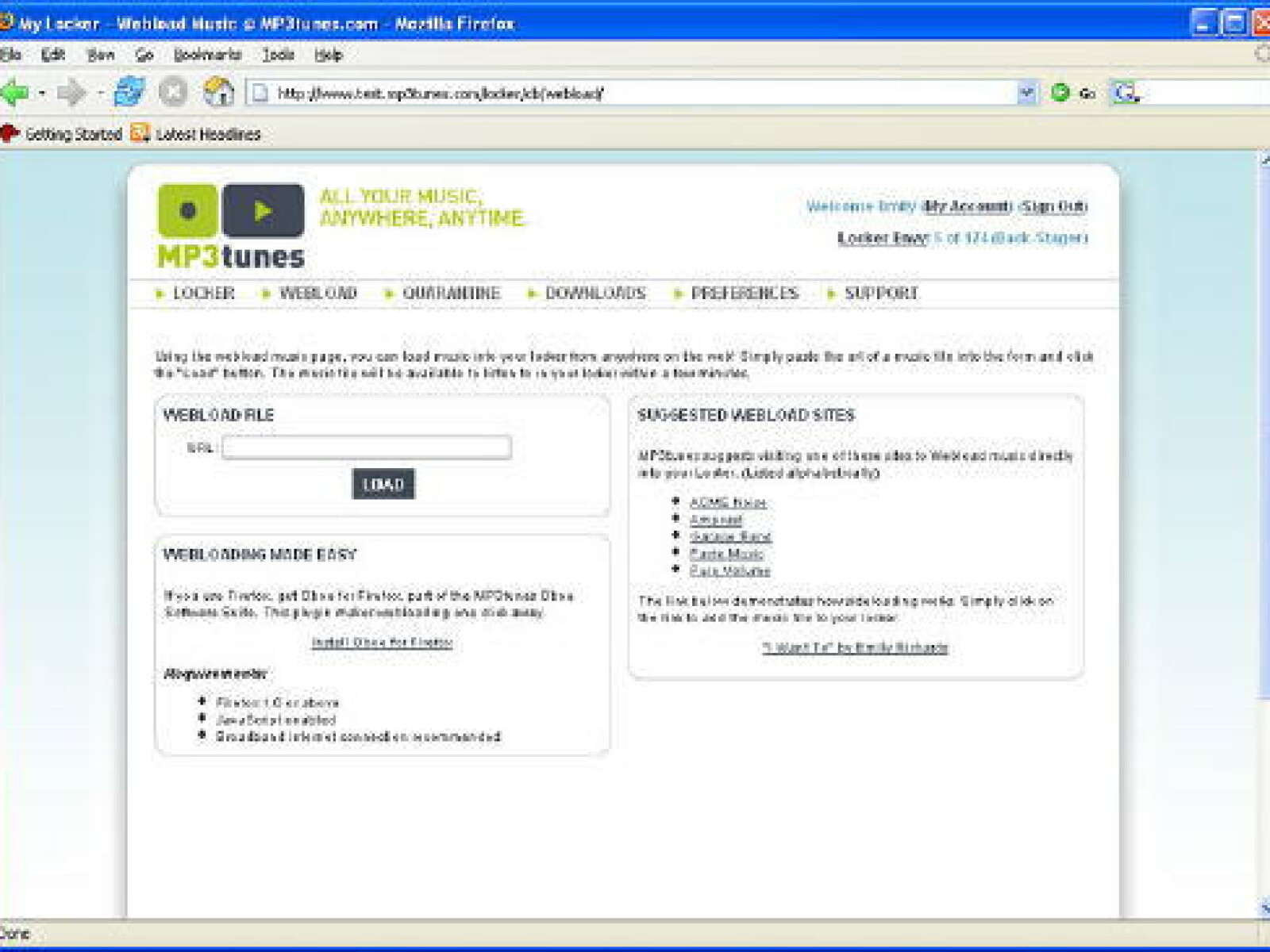Click the green Go button icon
The height and width of the screenshot is (952, 1270).
click(1060, 93)
